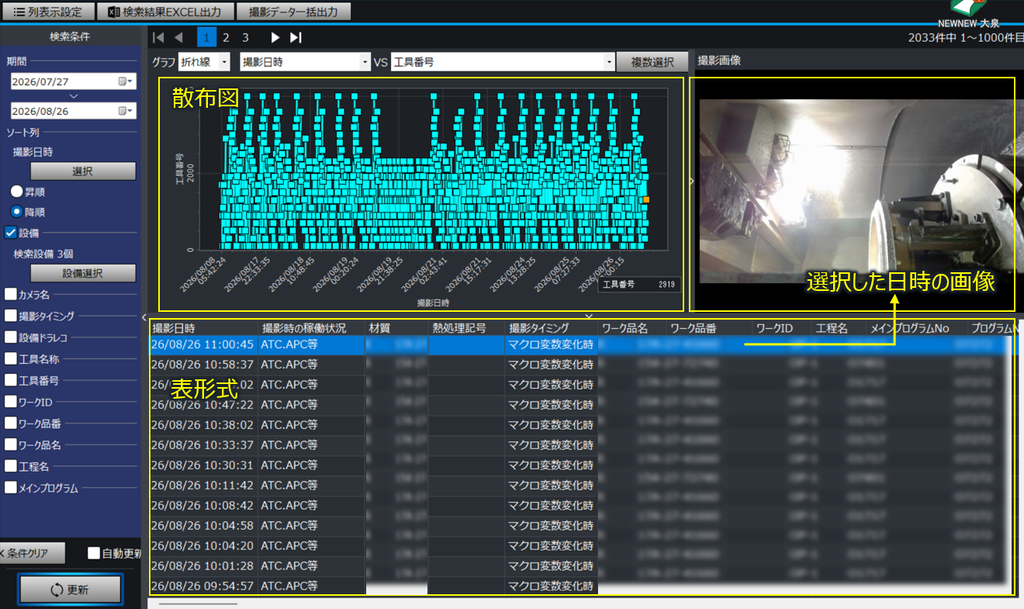Jump to the last results page
Image resolution: width=1024 pixels, height=609 pixels.
[296, 38]
